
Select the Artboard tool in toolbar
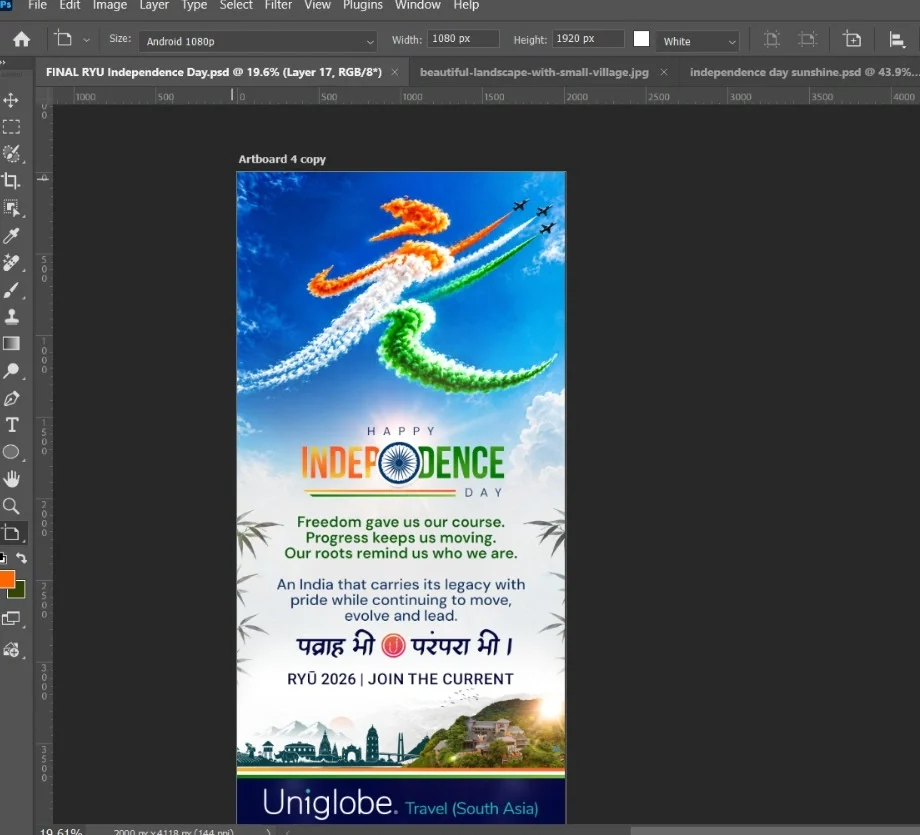click(x=11, y=533)
